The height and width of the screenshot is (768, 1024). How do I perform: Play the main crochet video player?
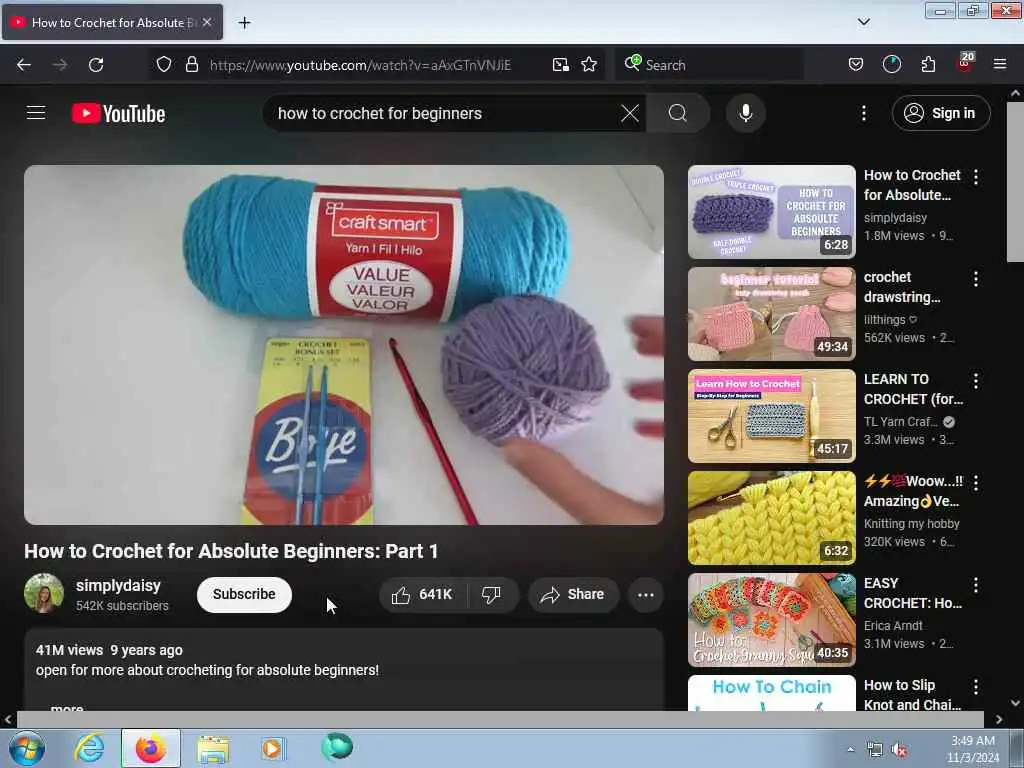344,345
